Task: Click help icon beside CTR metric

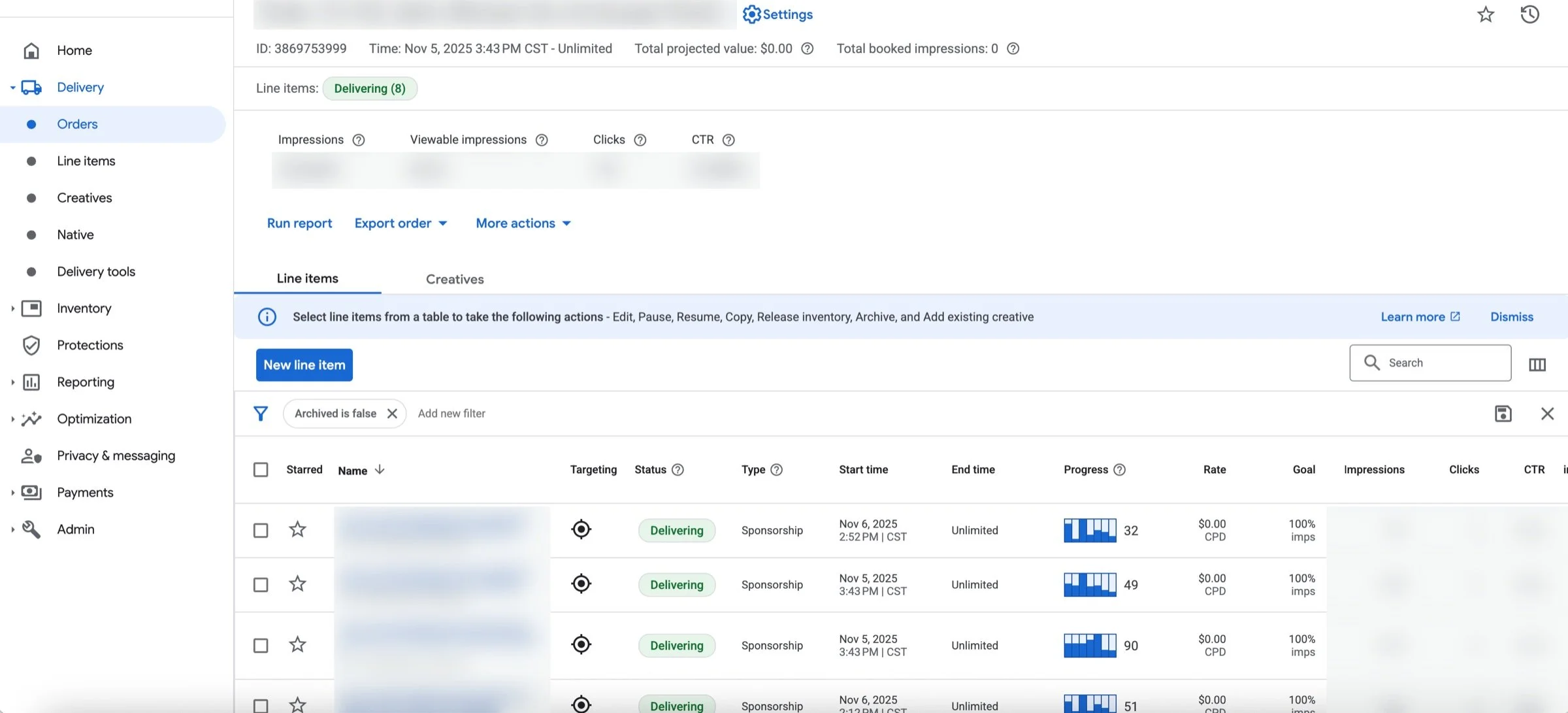Action: pos(728,140)
